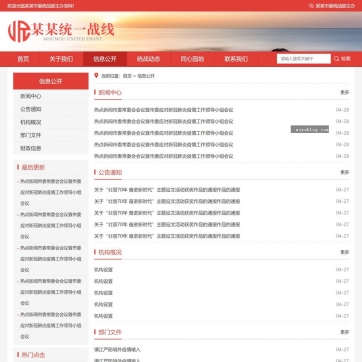Open 统战动态 navigation item
The width and height of the screenshot is (362, 362).
(148, 59)
